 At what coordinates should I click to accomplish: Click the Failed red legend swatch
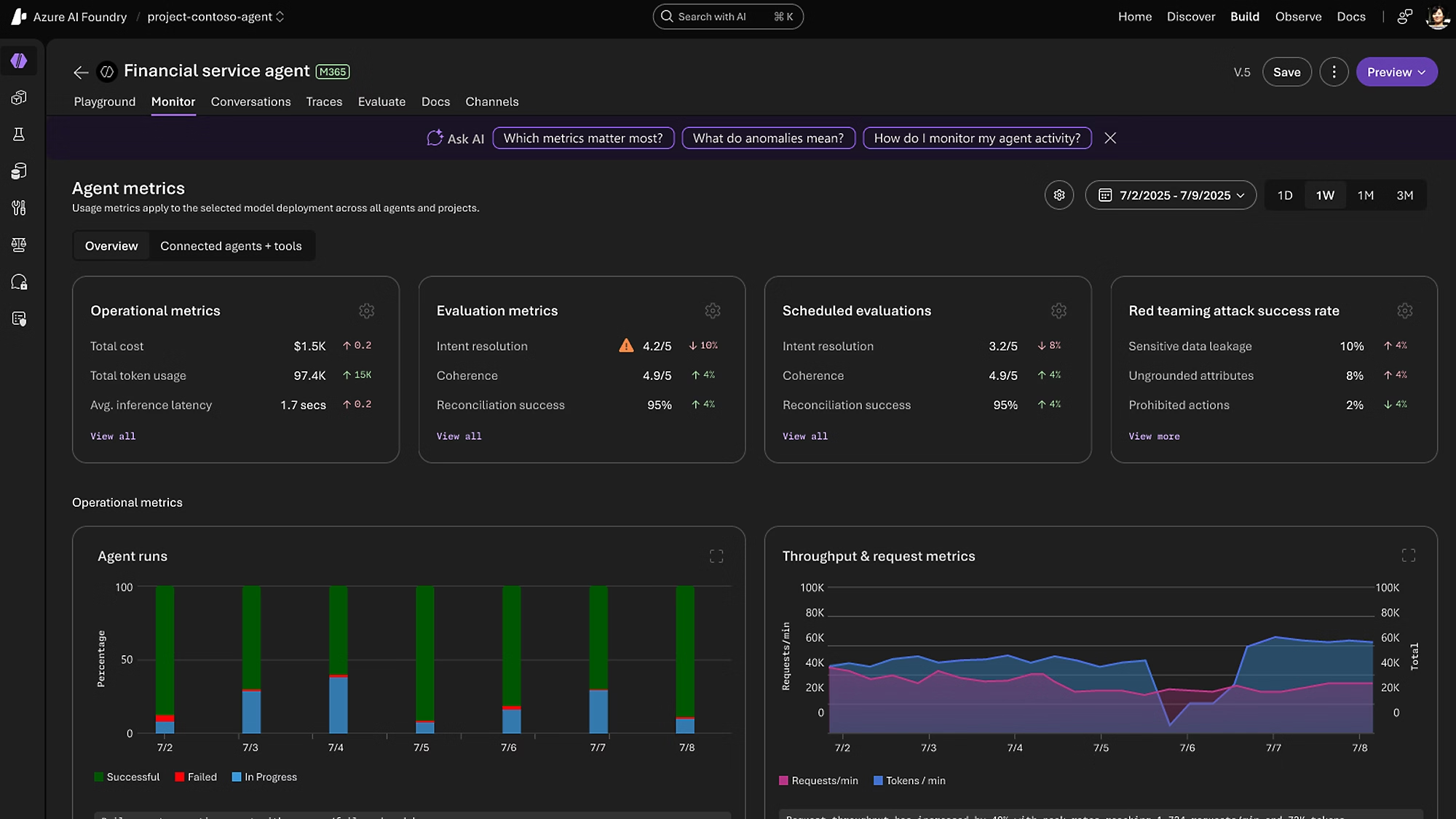click(179, 777)
